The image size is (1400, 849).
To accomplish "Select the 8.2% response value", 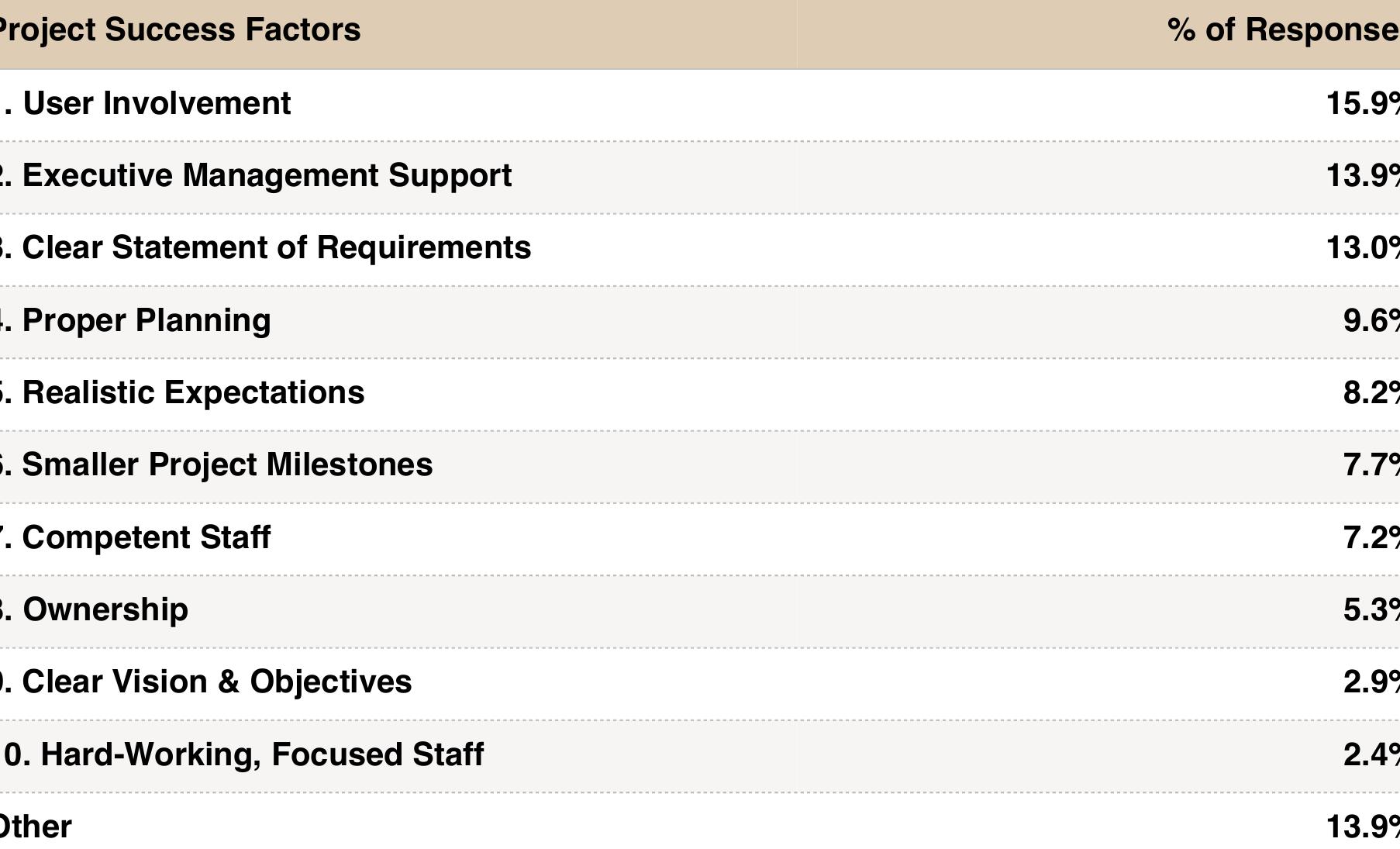I will point(1371,392).
